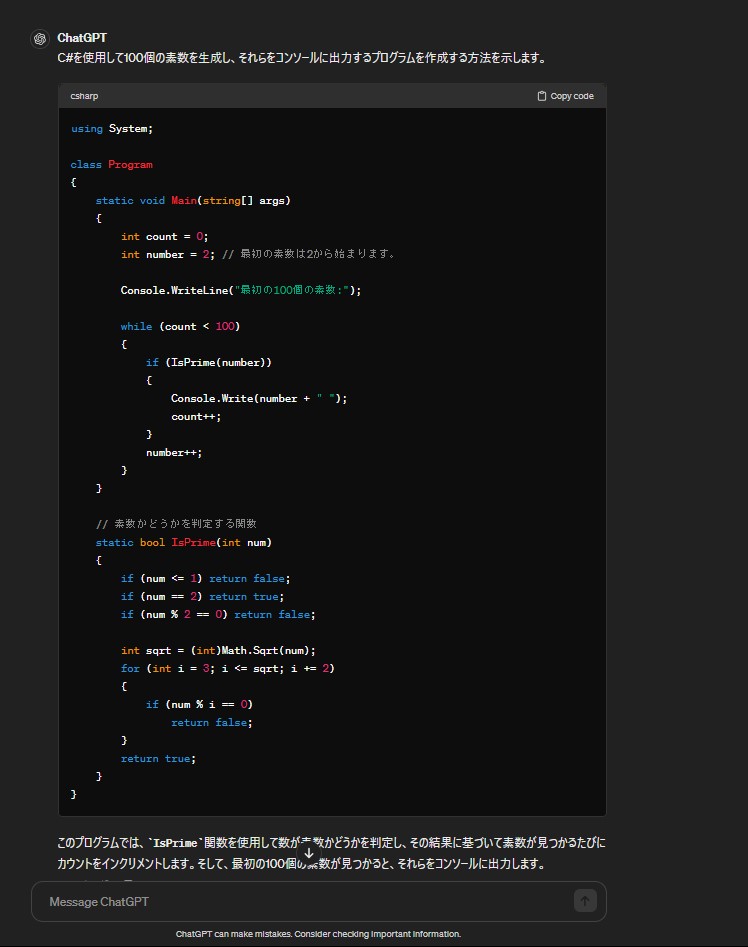Click the intro sentence starting with C#
Screen dimensions: 748x947
pyautogui.click(x=302, y=58)
